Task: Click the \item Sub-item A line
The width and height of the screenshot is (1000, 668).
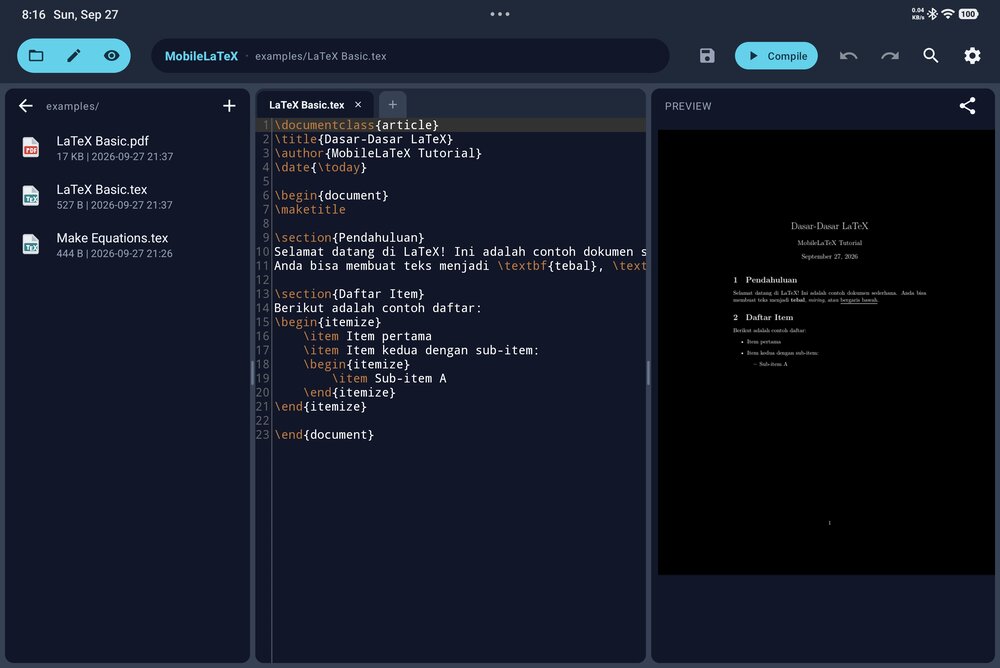Action: coord(389,378)
